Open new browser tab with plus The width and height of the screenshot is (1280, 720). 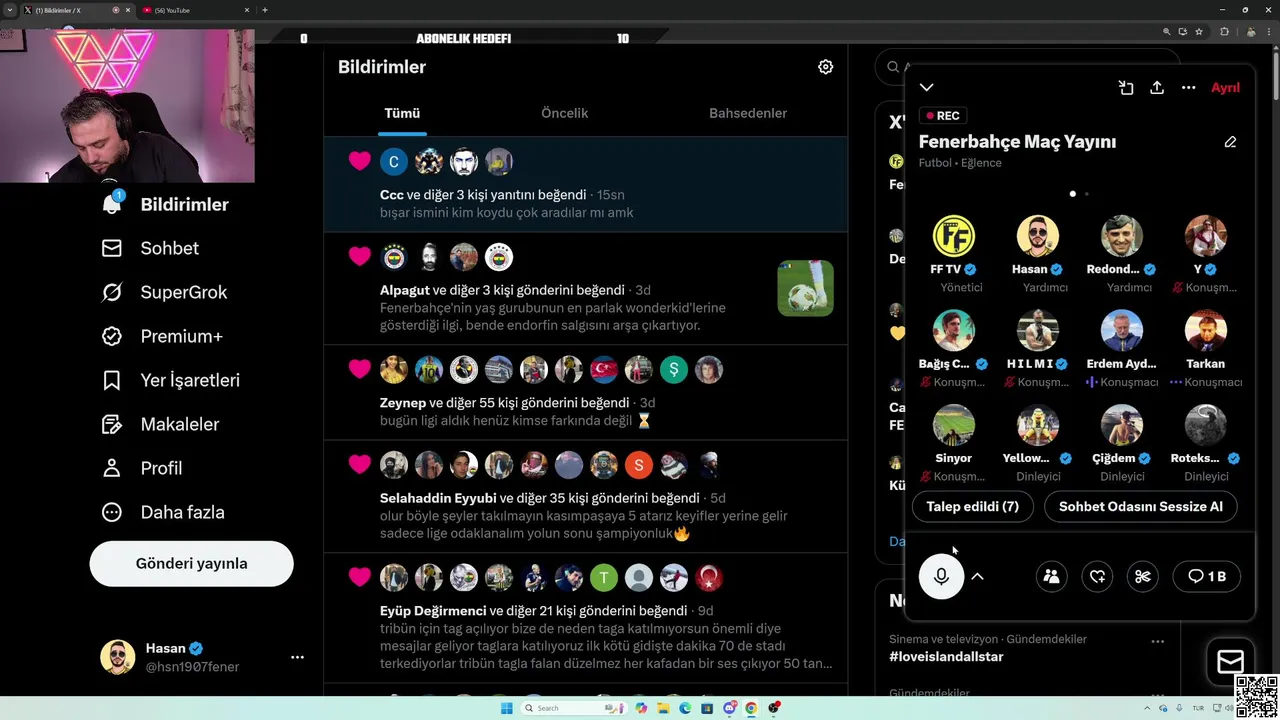tap(264, 10)
